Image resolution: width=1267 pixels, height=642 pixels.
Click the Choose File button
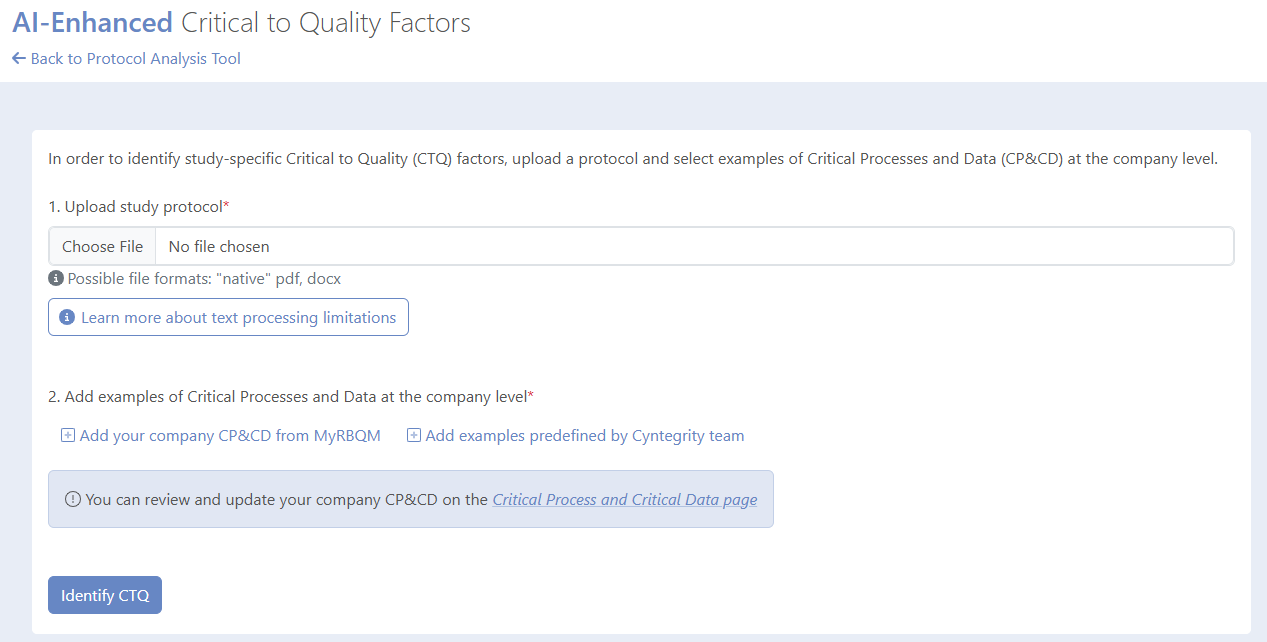[x=102, y=246]
